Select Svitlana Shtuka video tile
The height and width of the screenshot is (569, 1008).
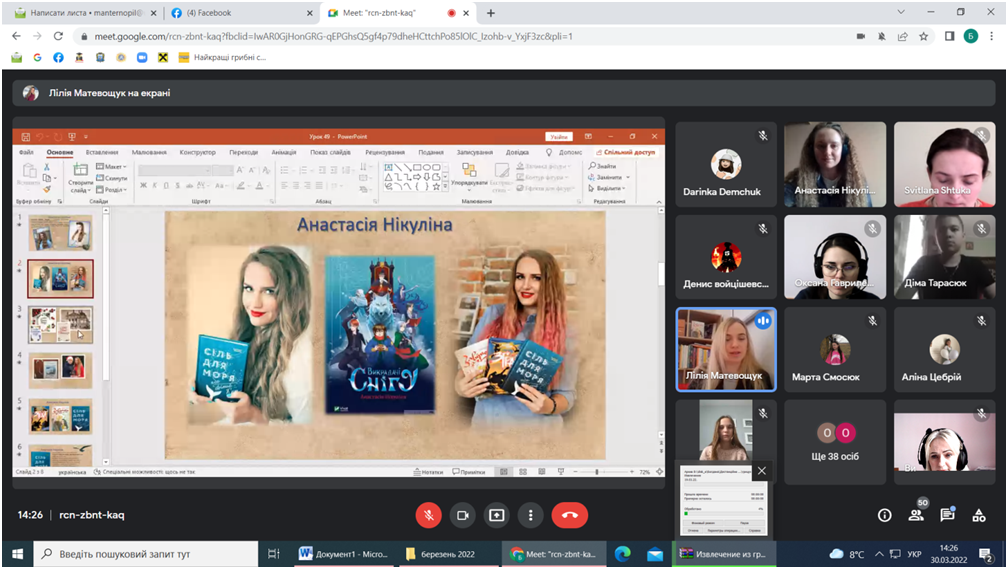tap(944, 165)
